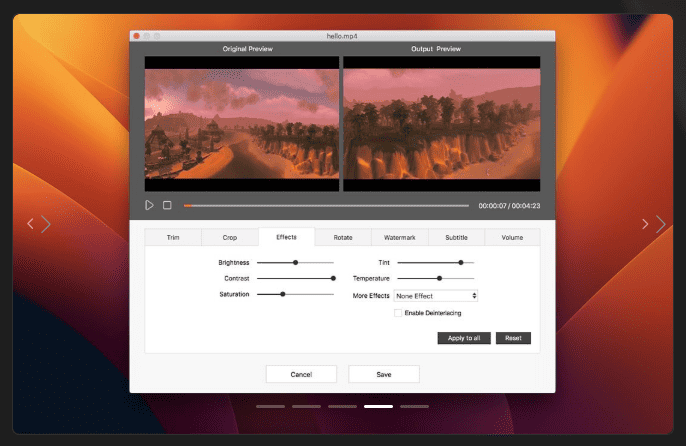Select the second slide indicator
This screenshot has width=686, height=446.
306,406
